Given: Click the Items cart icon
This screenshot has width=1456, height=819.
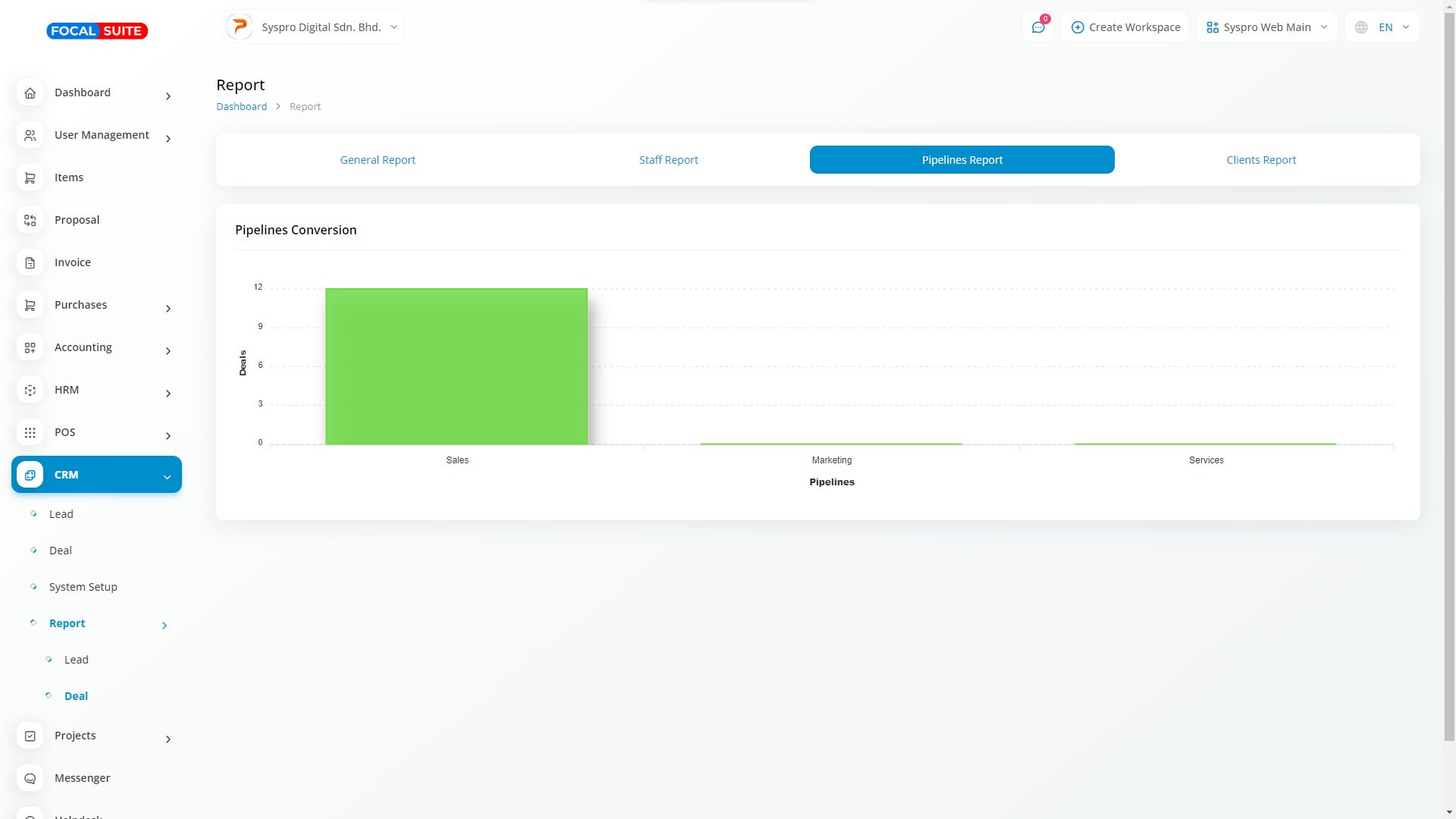Looking at the screenshot, I should [30, 177].
